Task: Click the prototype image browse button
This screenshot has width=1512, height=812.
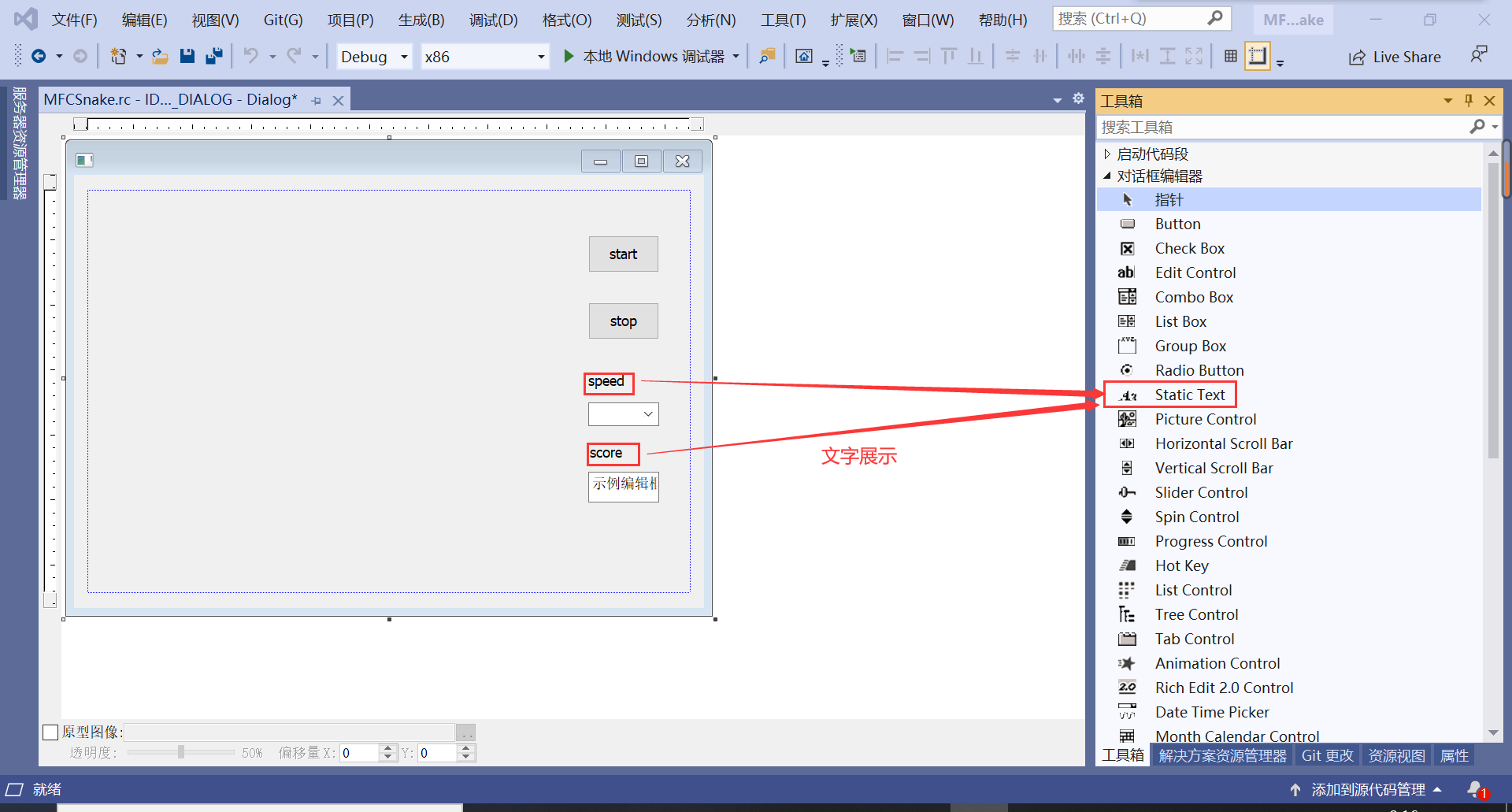Action: [466, 732]
